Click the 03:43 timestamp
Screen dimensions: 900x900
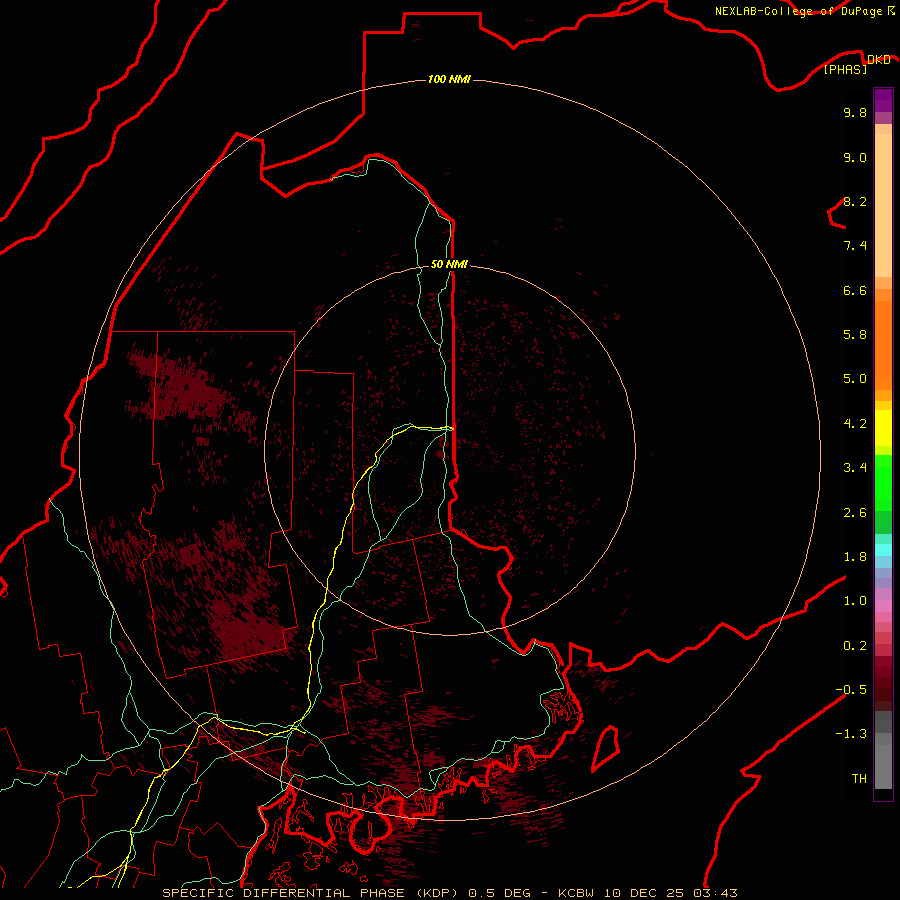pyautogui.click(x=715, y=893)
